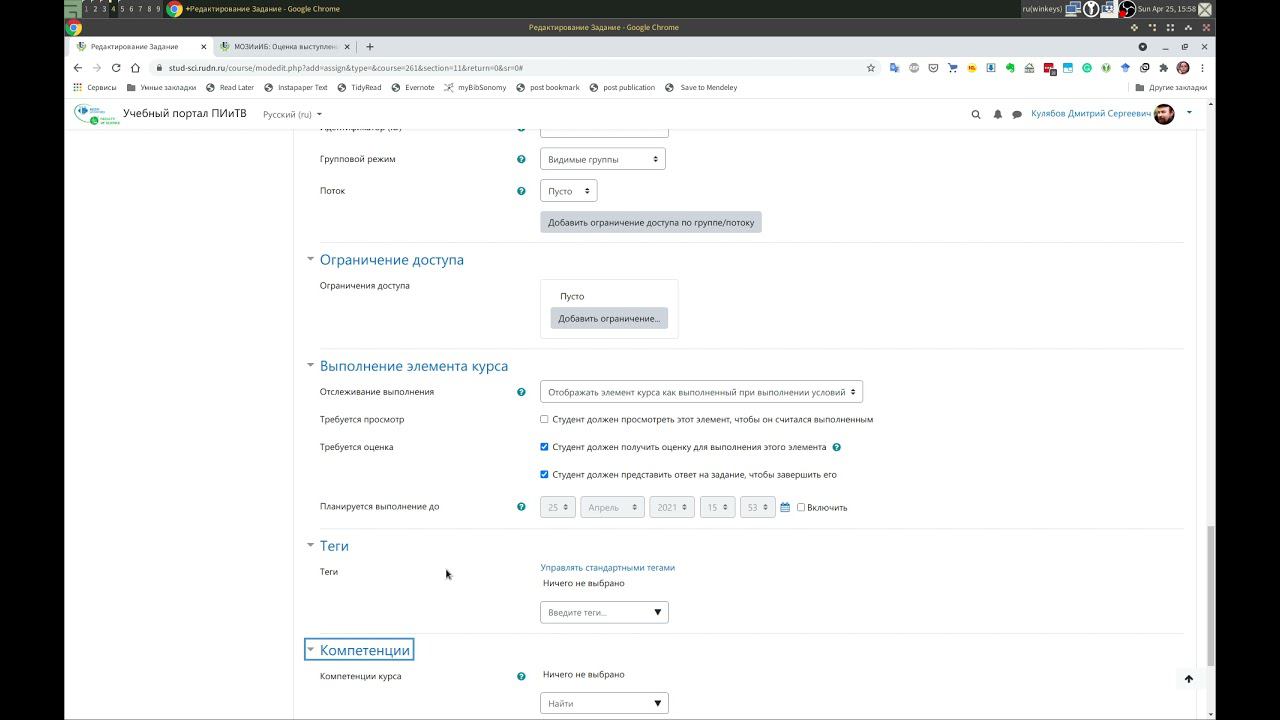Screen dimensions: 1280x720
Task: Open the Отслеживание выполнения dropdown
Action: coord(701,392)
